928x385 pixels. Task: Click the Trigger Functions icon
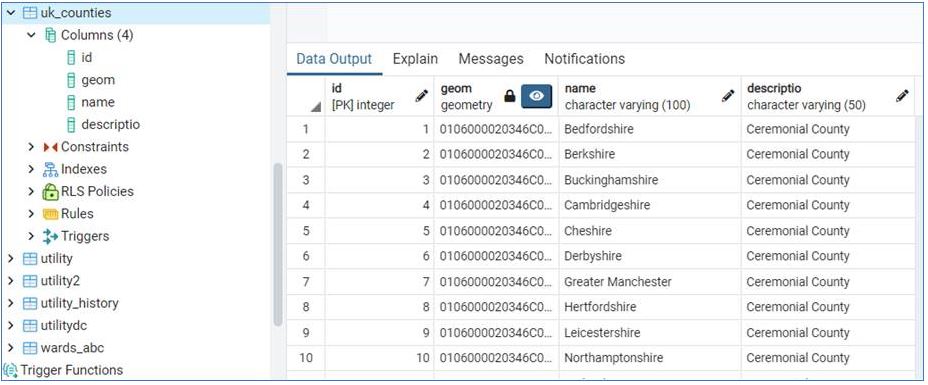11,370
